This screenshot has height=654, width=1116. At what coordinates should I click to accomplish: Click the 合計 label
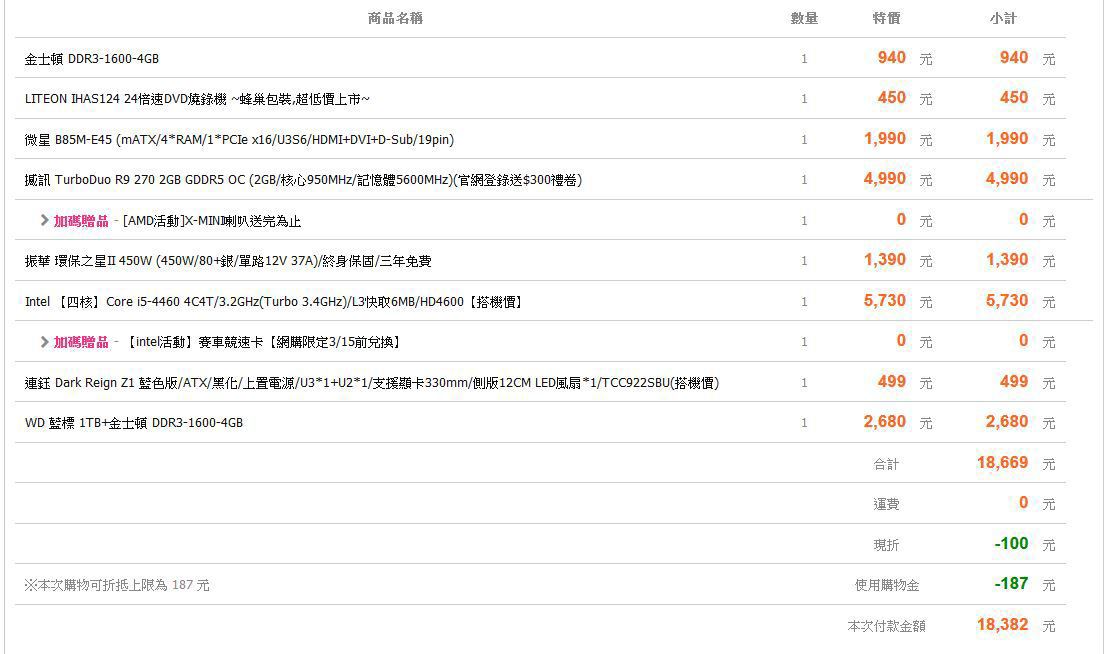click(887, 465)
